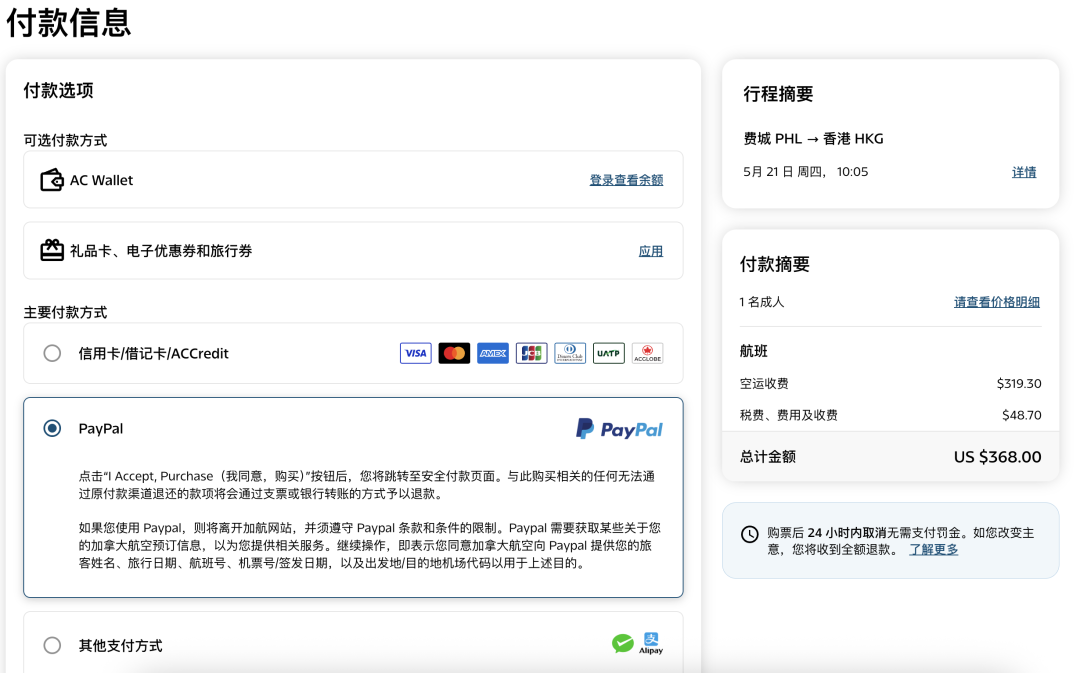Screen dimensions: 1080x673
Task: Click the Alipay icon
Action: pyautogui.click(x=651, y=643)
